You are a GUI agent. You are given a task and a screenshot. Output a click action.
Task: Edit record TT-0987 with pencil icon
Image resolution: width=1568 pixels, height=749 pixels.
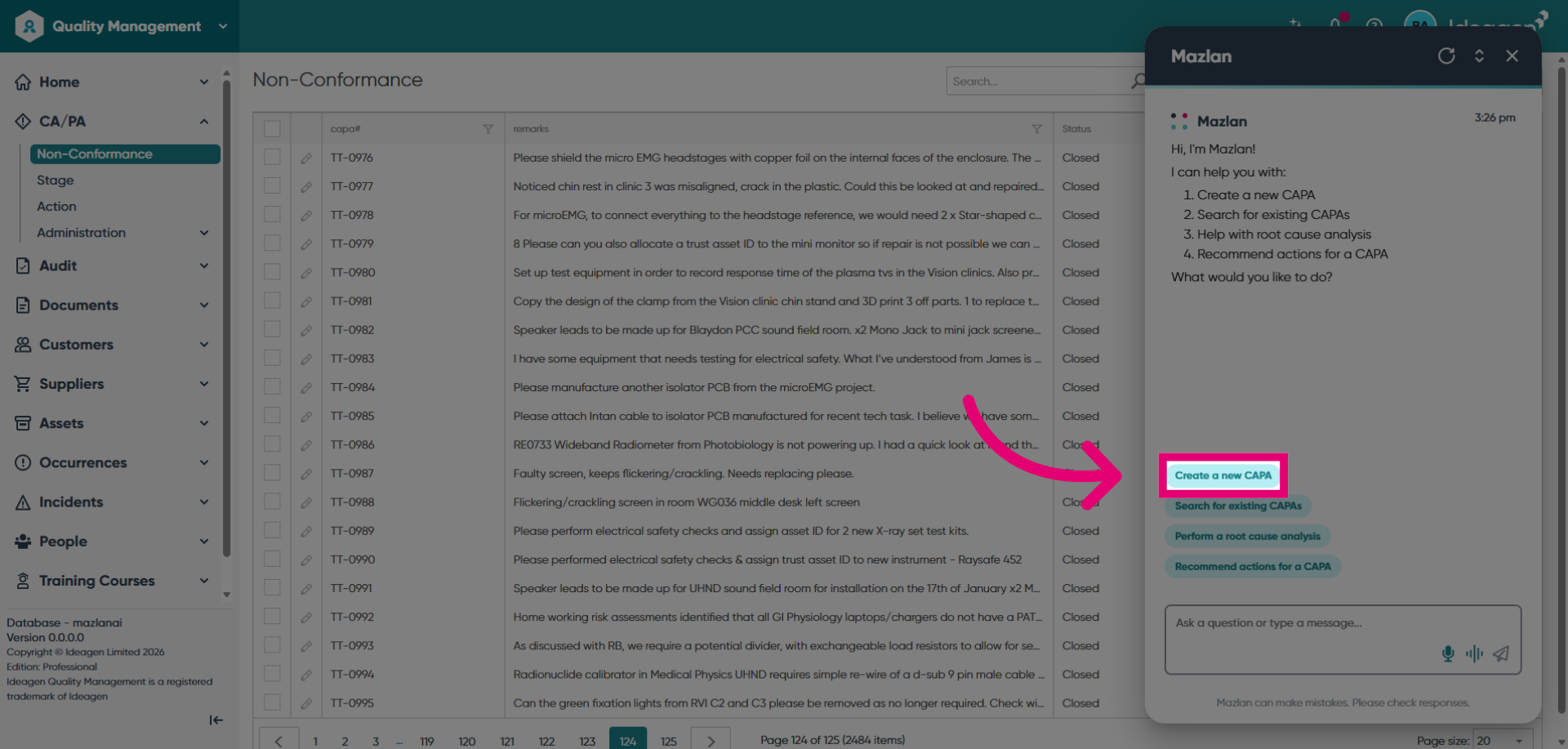coord(306,474)
